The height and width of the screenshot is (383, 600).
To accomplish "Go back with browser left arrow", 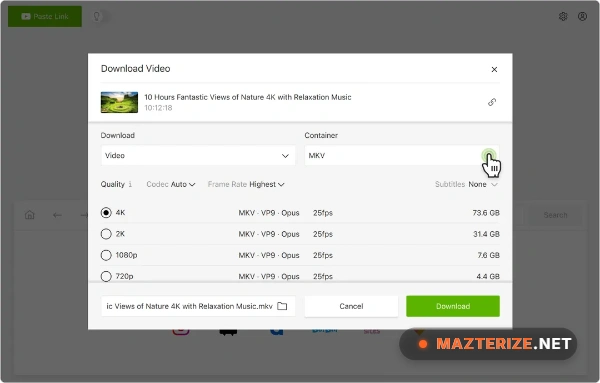I will click(57, 215).
